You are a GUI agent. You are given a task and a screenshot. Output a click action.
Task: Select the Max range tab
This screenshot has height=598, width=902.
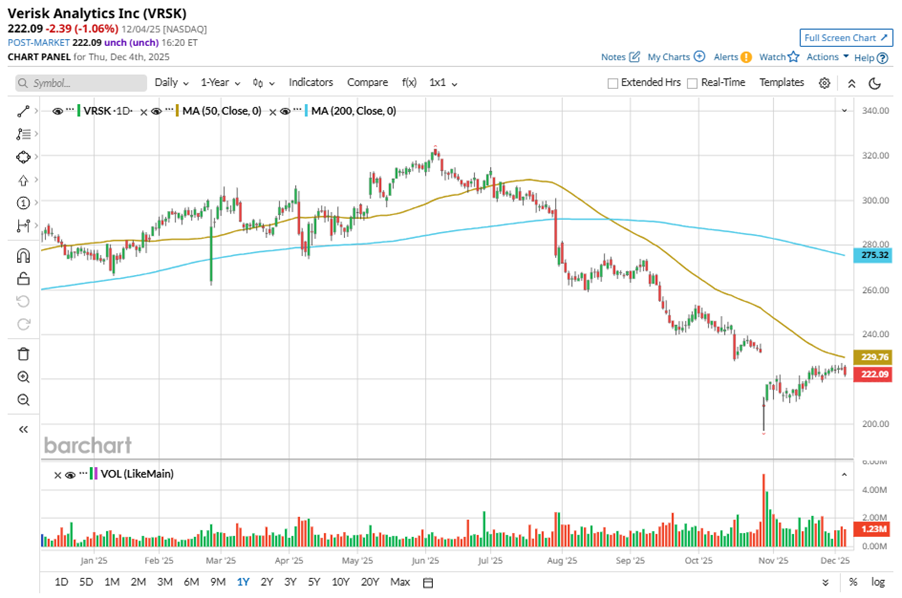click(400, 582)
